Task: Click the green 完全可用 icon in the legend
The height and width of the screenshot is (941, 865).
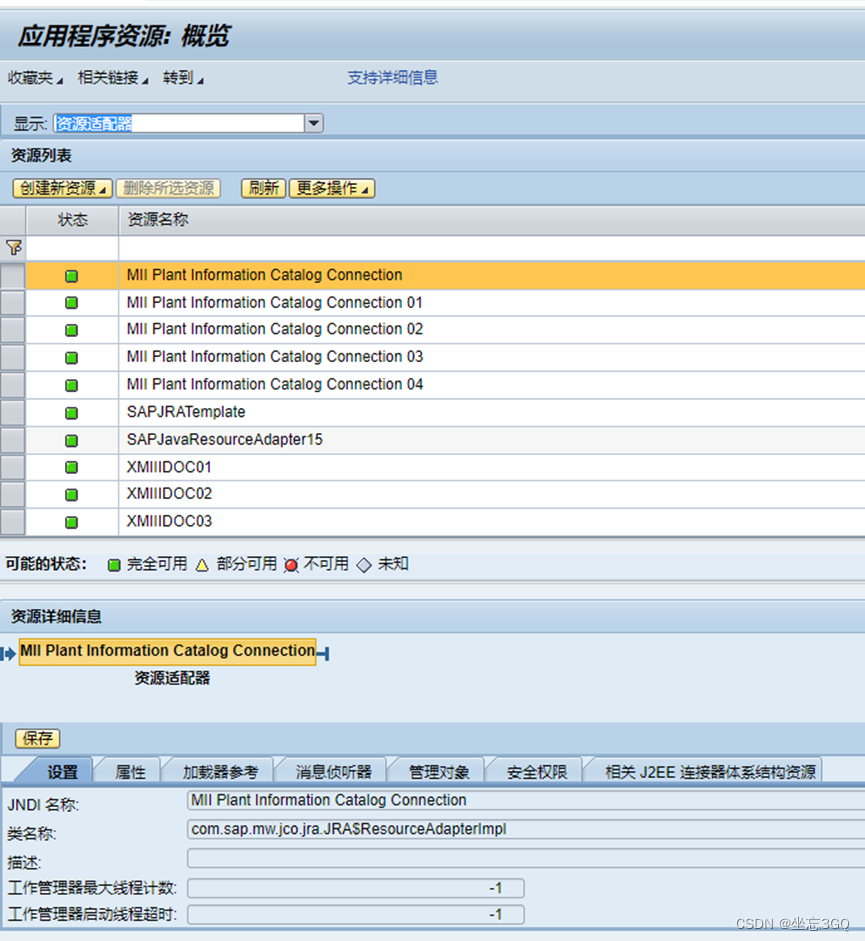Action: coord(115,563)
